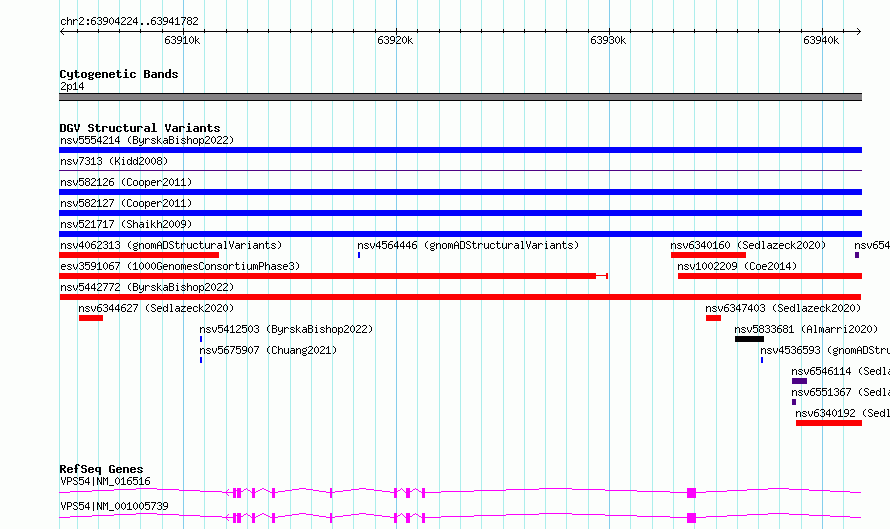
Task: Click the 2p14 cytogenetic band bar
Action: tap(460, 97)
